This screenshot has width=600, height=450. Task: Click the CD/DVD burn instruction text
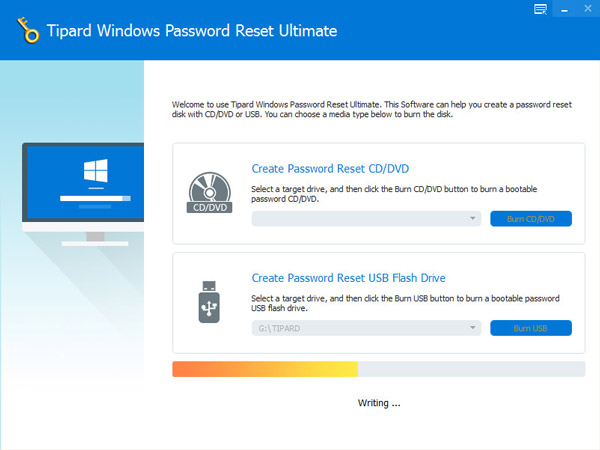394,194
